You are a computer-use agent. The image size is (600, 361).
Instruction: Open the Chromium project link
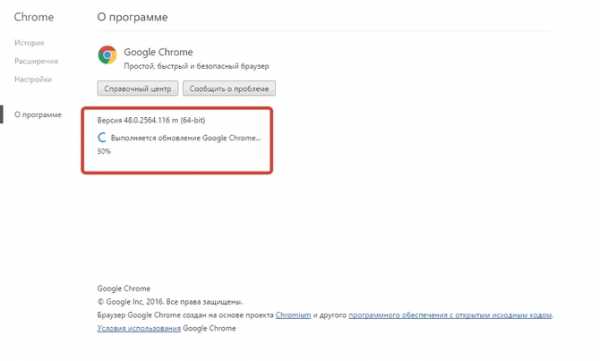pyautogui.click(x=293, y=315)
